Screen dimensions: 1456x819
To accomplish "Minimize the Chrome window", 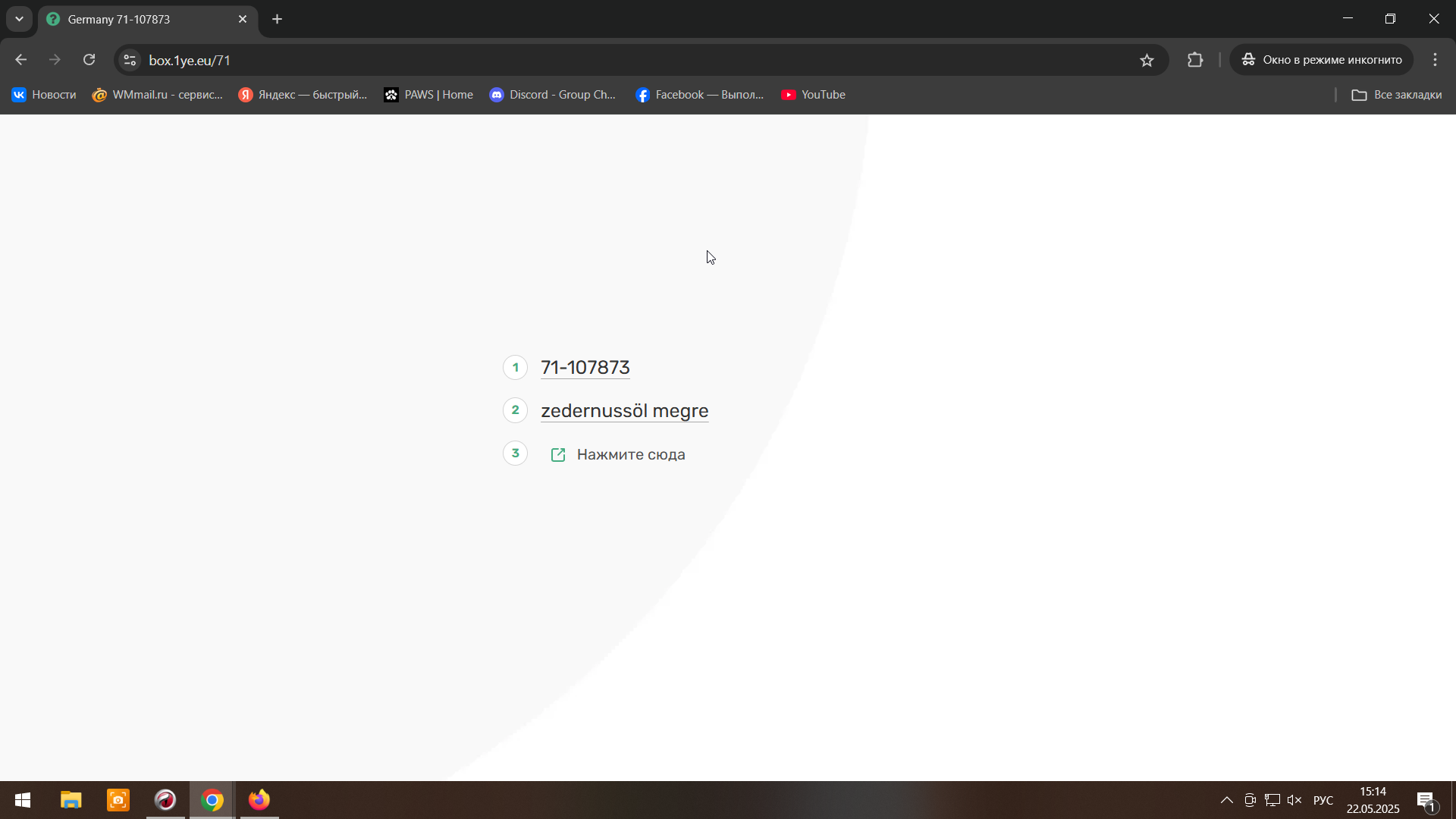I will pos(1348,18).
